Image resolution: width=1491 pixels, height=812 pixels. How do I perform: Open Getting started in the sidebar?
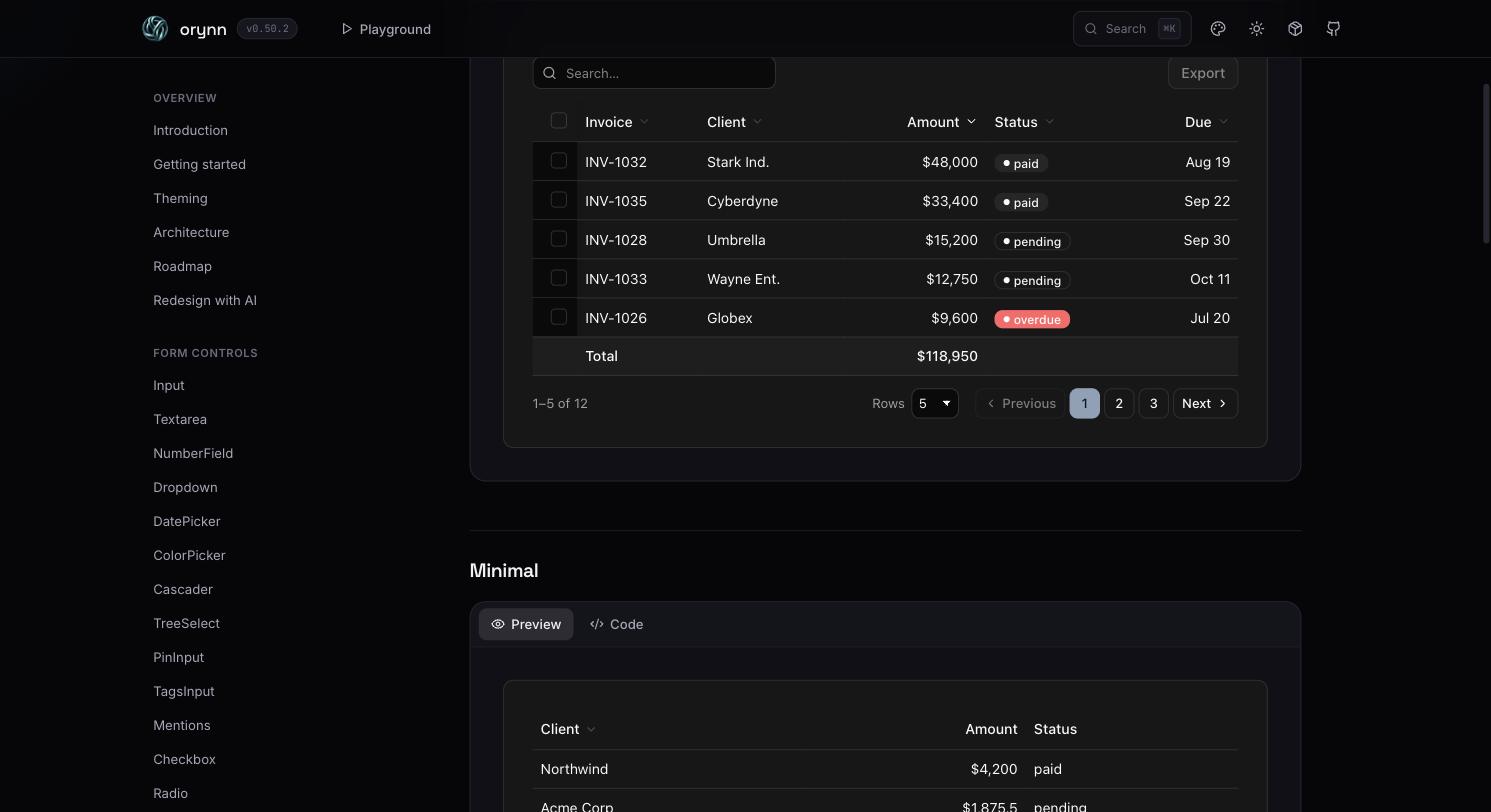tap(199, 164)
